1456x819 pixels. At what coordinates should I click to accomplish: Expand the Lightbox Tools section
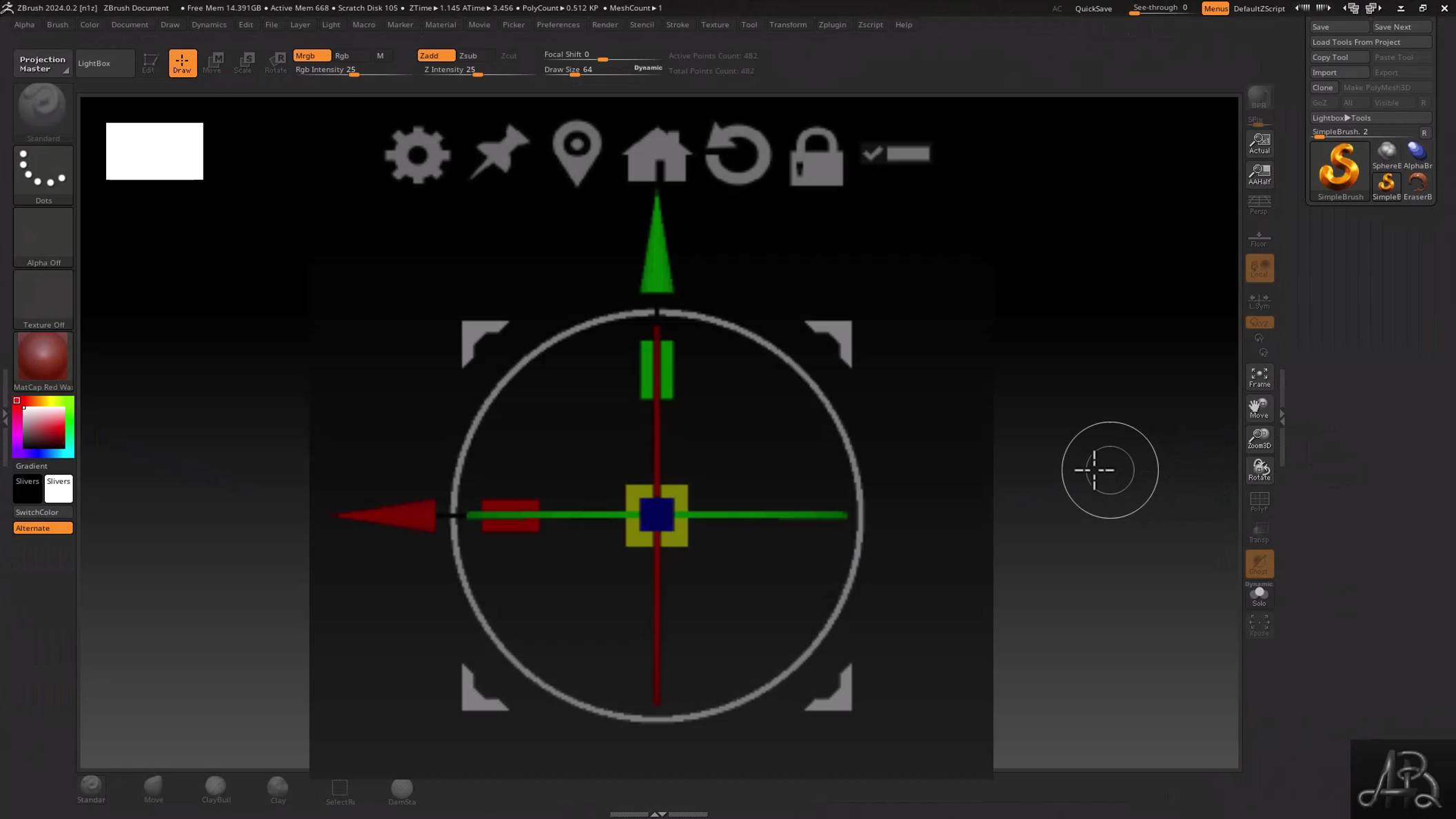[x=1341, y=118]
